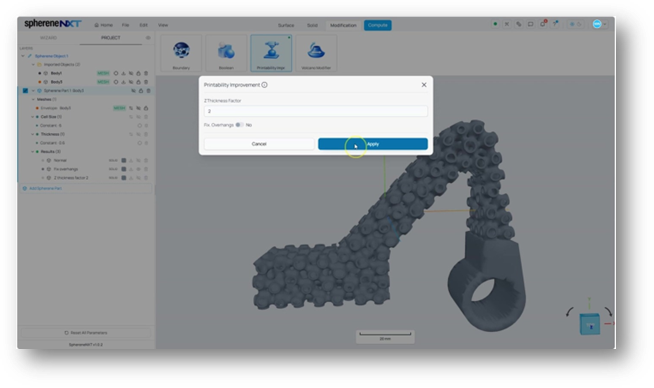This screenshot has height=388, width=654.
Task: Click the Cancel button in dialog
Action: pyautogui.click(x=259, y=144)
